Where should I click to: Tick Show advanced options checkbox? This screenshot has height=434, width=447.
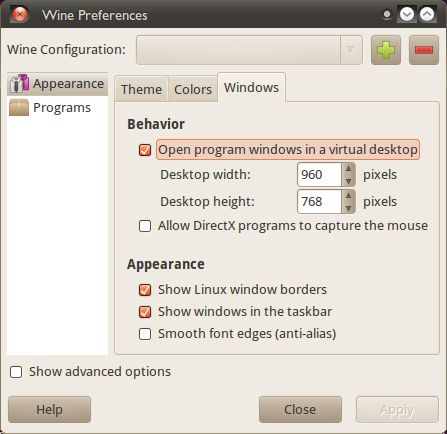click(x=16, y=372)
